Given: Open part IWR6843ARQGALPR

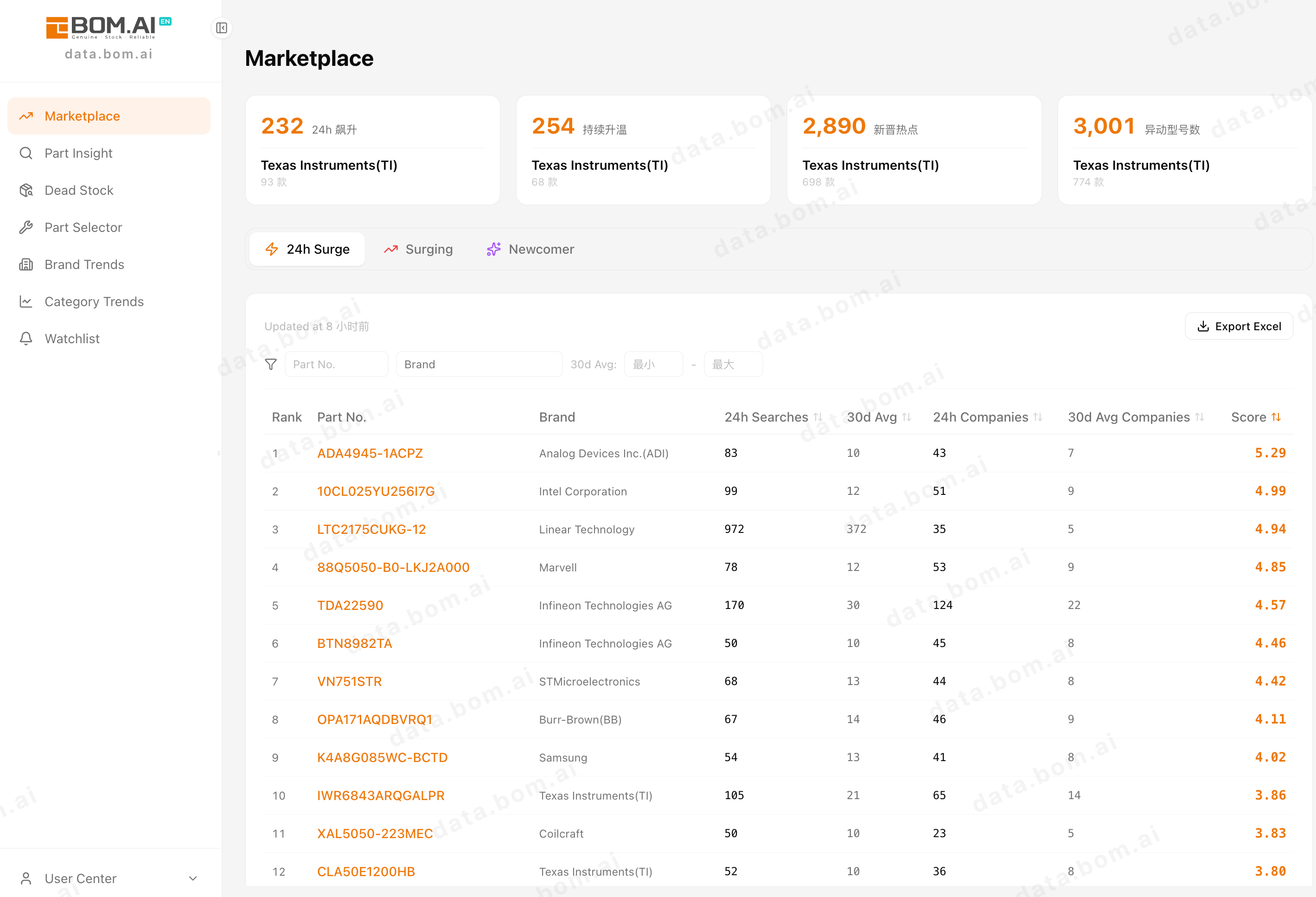Looking at the screenshot, I should (381, 795).
